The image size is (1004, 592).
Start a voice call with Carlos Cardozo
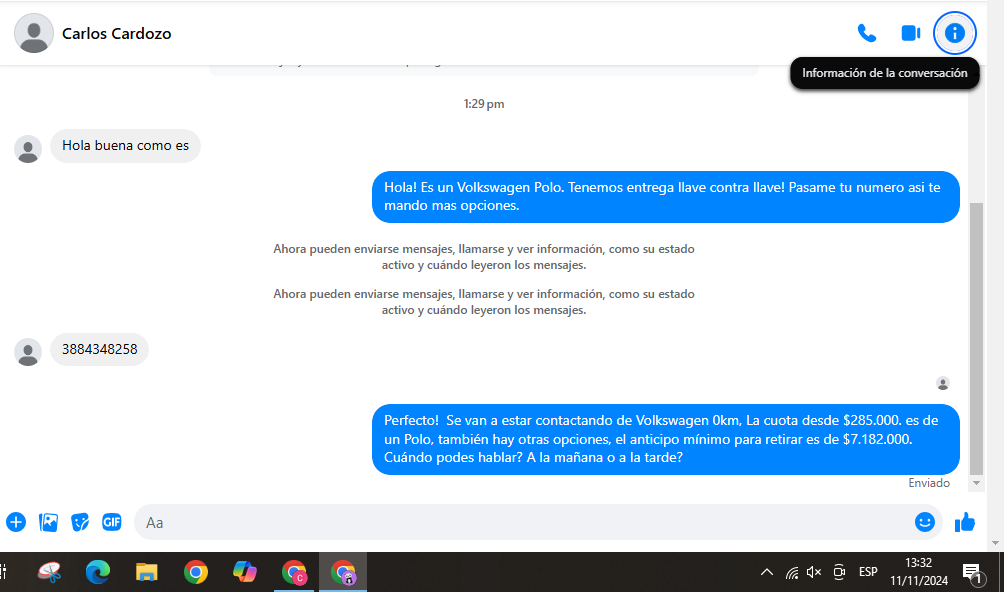(x=866, y=33)
